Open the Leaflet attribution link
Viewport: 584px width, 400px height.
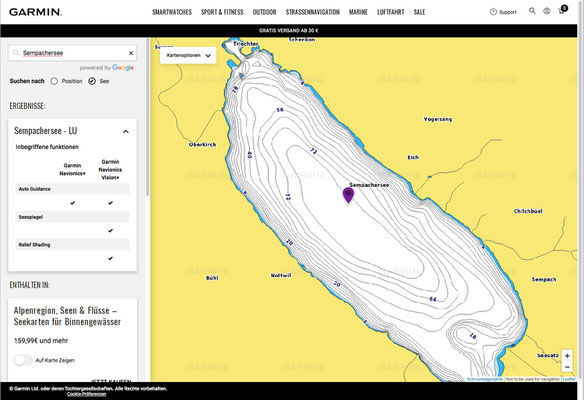tap(569, 379)
